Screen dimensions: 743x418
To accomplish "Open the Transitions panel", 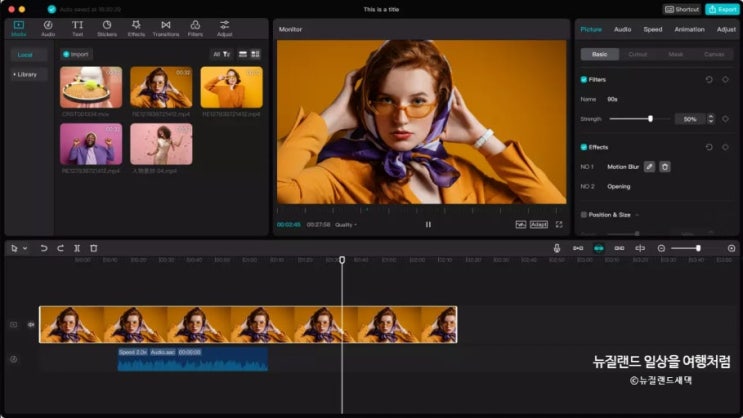I will (x=165, y=27).
